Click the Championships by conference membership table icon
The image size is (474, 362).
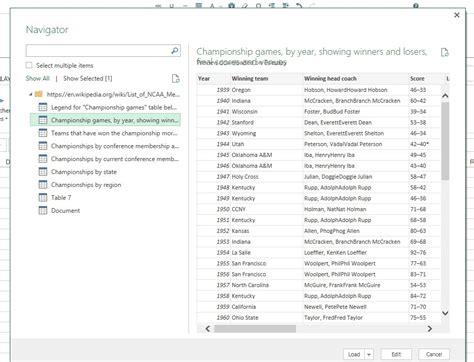43,146
